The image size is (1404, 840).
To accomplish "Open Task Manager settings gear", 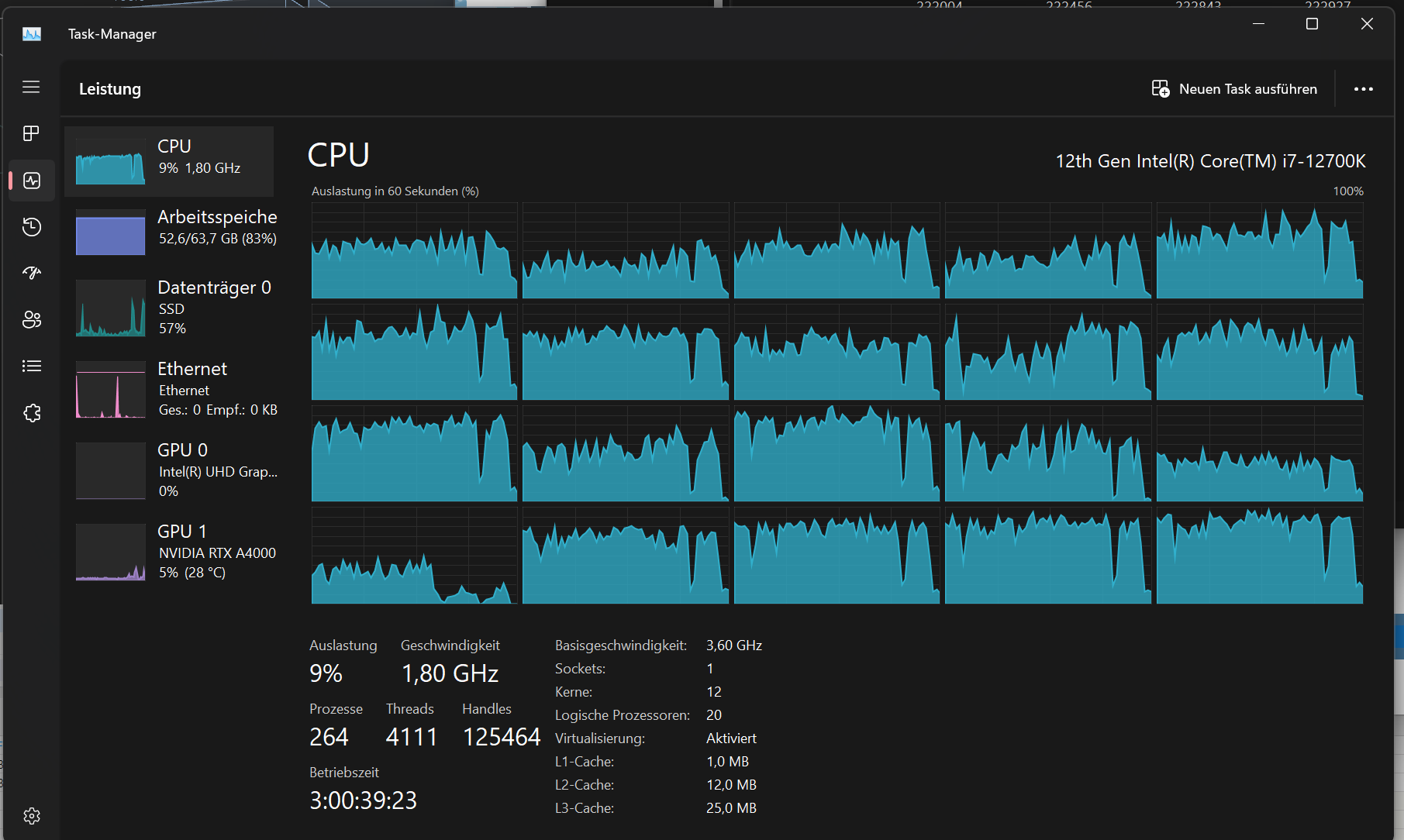I will pyautogui.click(x=32, y=816).
